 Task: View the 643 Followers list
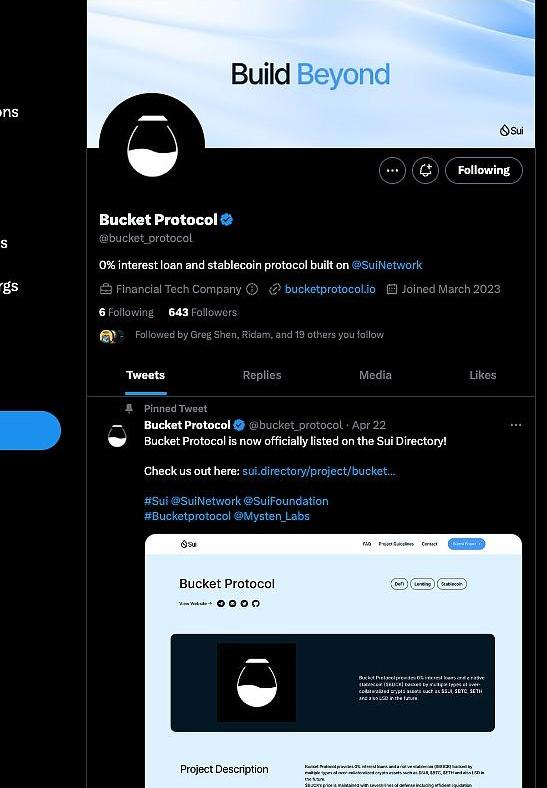click(203, 312)
